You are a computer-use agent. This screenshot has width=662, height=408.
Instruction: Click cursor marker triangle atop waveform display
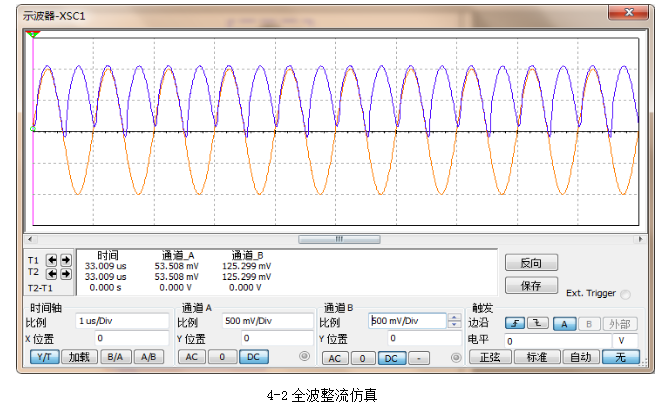(x=33, y=34)
